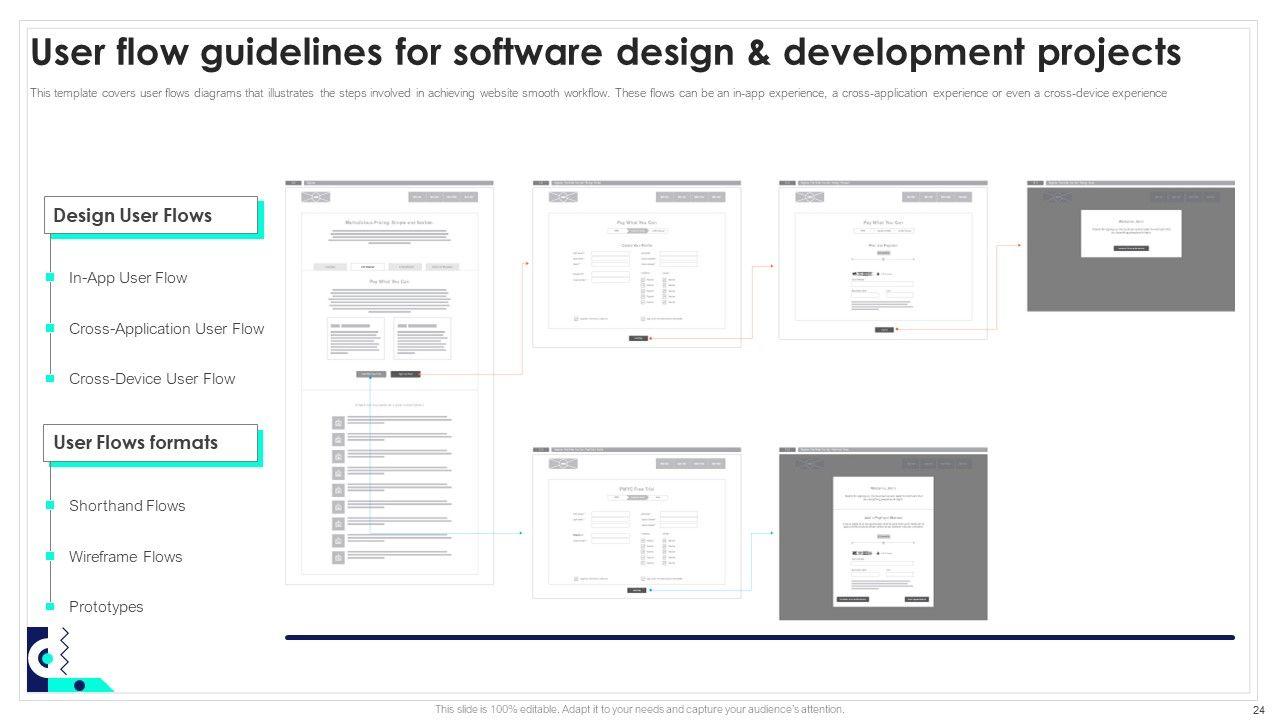Select the "Design User Flows" heading box
1280x720 pixels.
(x=151, y=215)
